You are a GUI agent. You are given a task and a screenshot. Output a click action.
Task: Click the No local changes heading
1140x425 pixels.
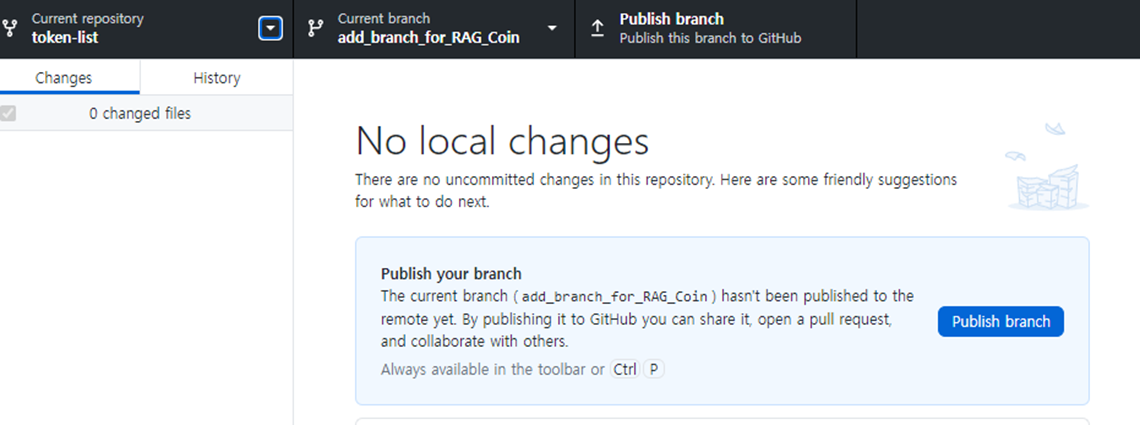click(x=502, y=142)
